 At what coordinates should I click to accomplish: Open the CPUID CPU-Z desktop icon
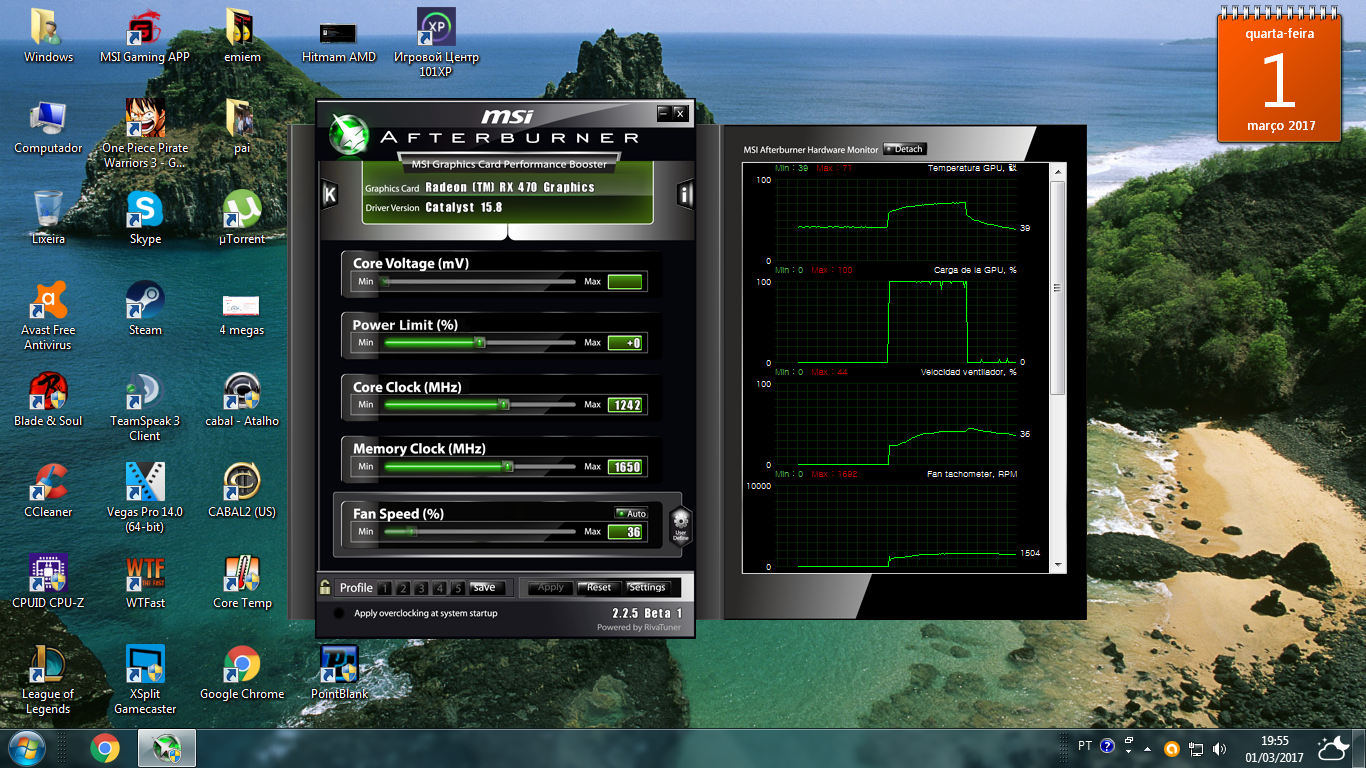(48, 581)
